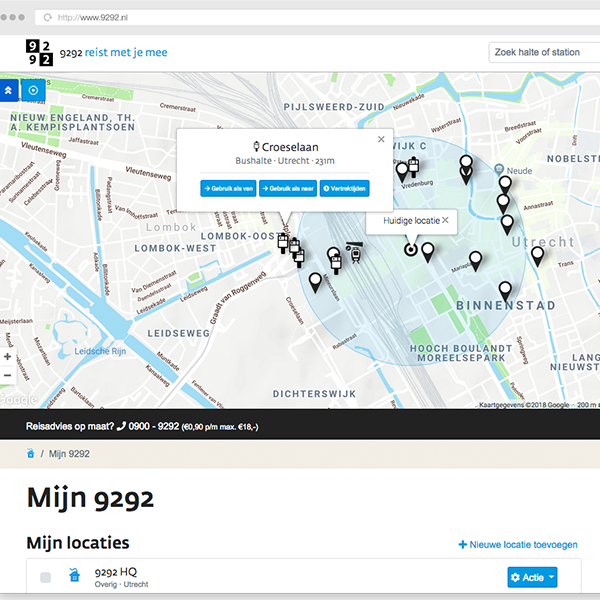Close the Croeselaan popup

pos(381,139)
